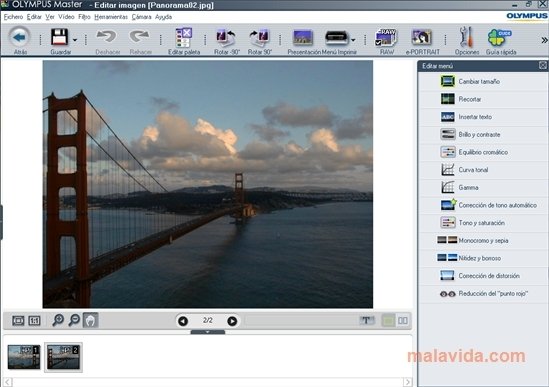The width and height of the screenshot is (549, 387).
Task: Open the Ver menu
Action: [50, 17]
